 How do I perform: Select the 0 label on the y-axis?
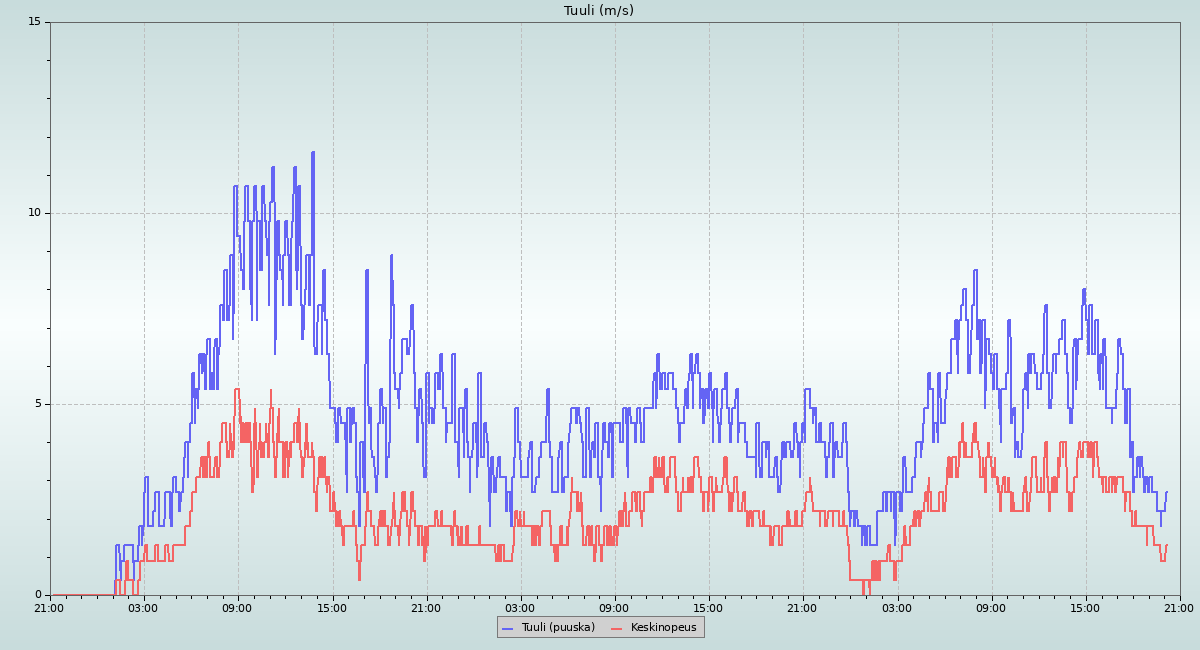click(x=38, y=595)
